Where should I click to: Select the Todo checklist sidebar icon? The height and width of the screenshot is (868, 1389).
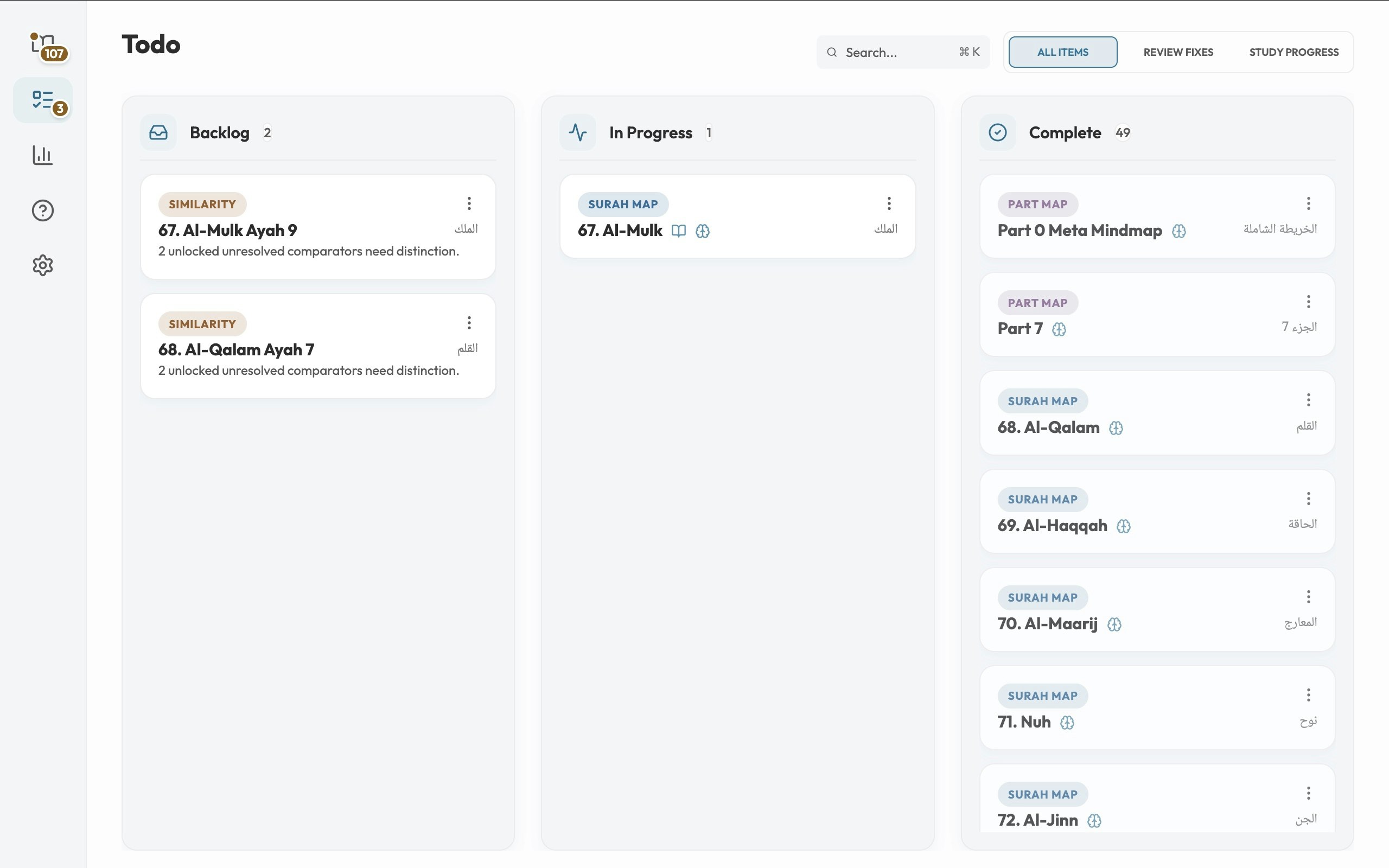[x=43, y=100]
